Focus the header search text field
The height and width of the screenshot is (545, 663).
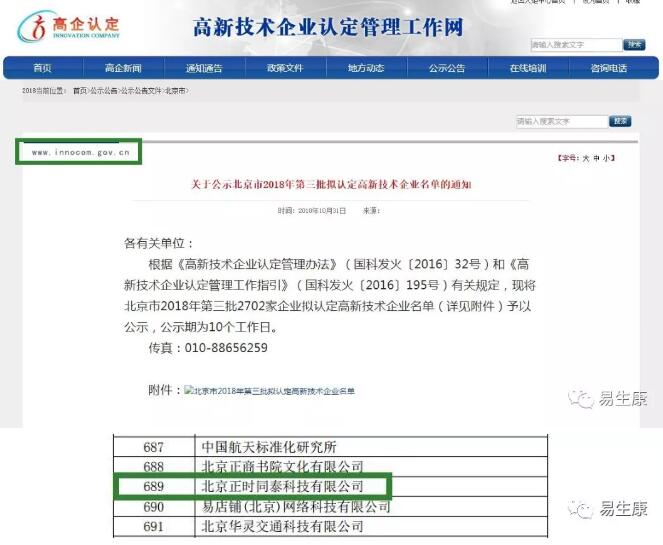point(576,45)
